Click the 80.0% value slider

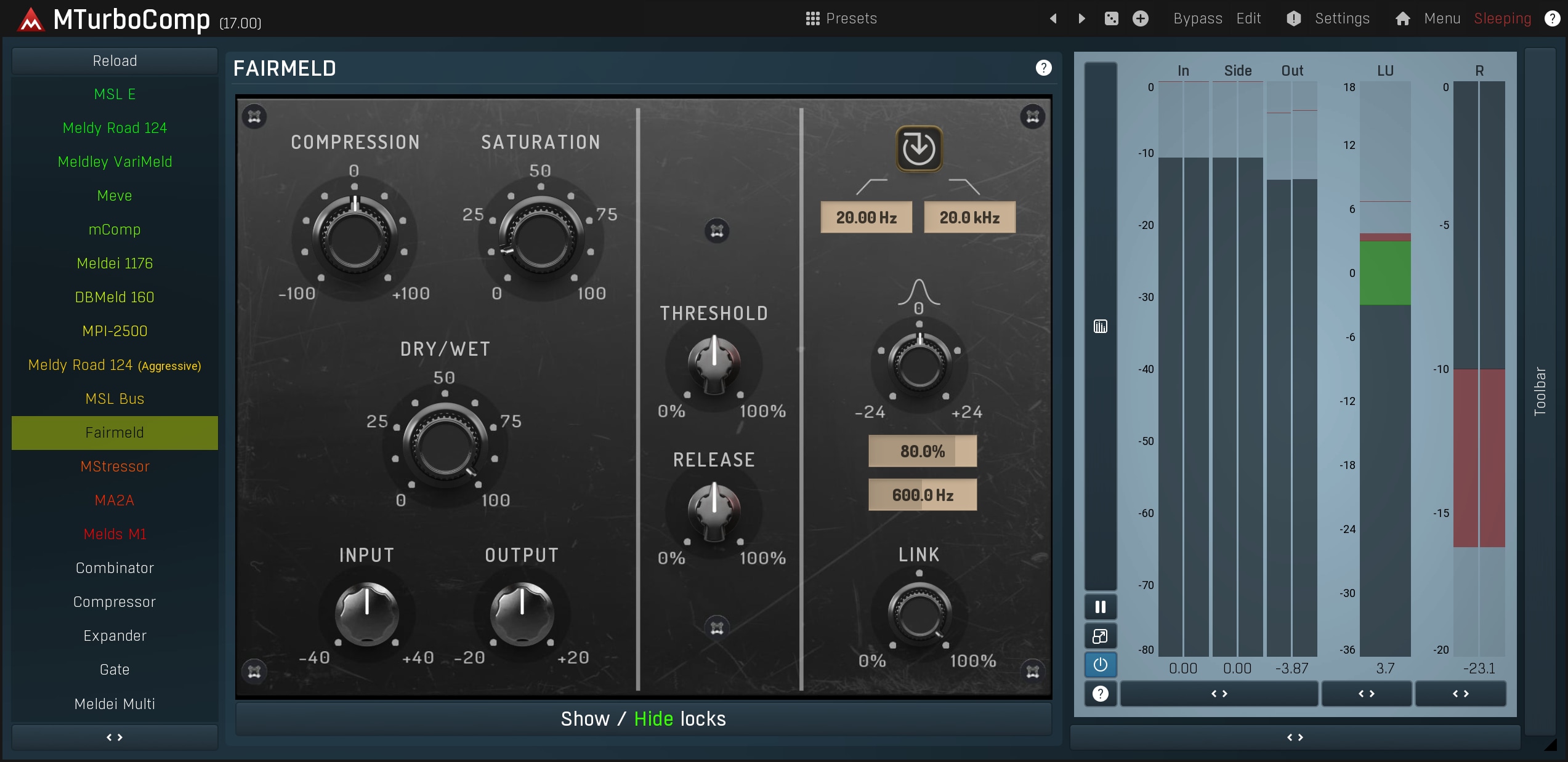coord(922,451)
